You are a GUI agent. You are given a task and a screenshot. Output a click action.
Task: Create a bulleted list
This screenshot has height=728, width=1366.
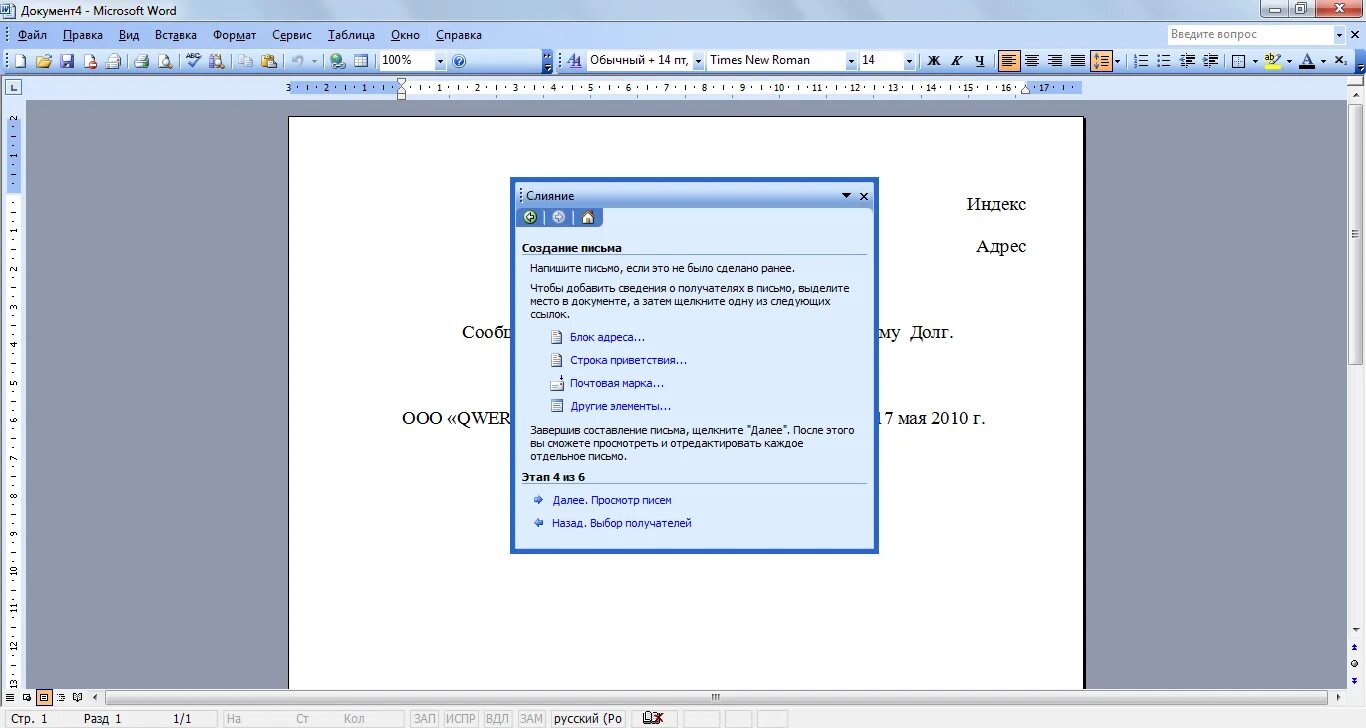tap(1164, 61)
